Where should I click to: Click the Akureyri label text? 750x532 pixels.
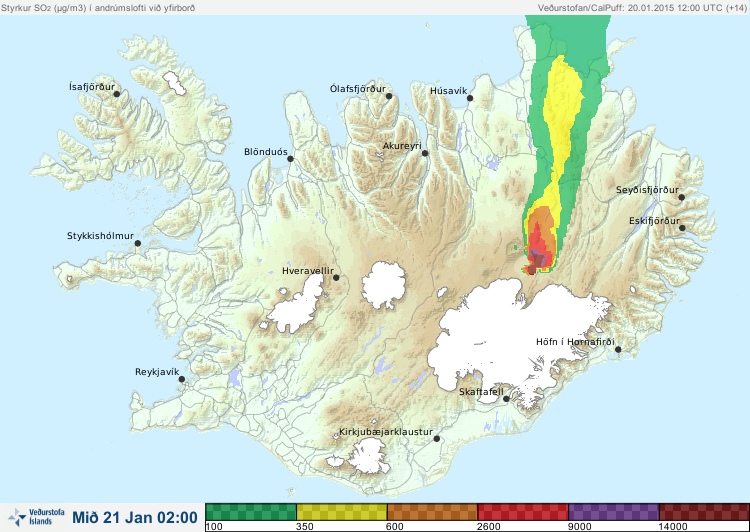(x=402, y=146)
